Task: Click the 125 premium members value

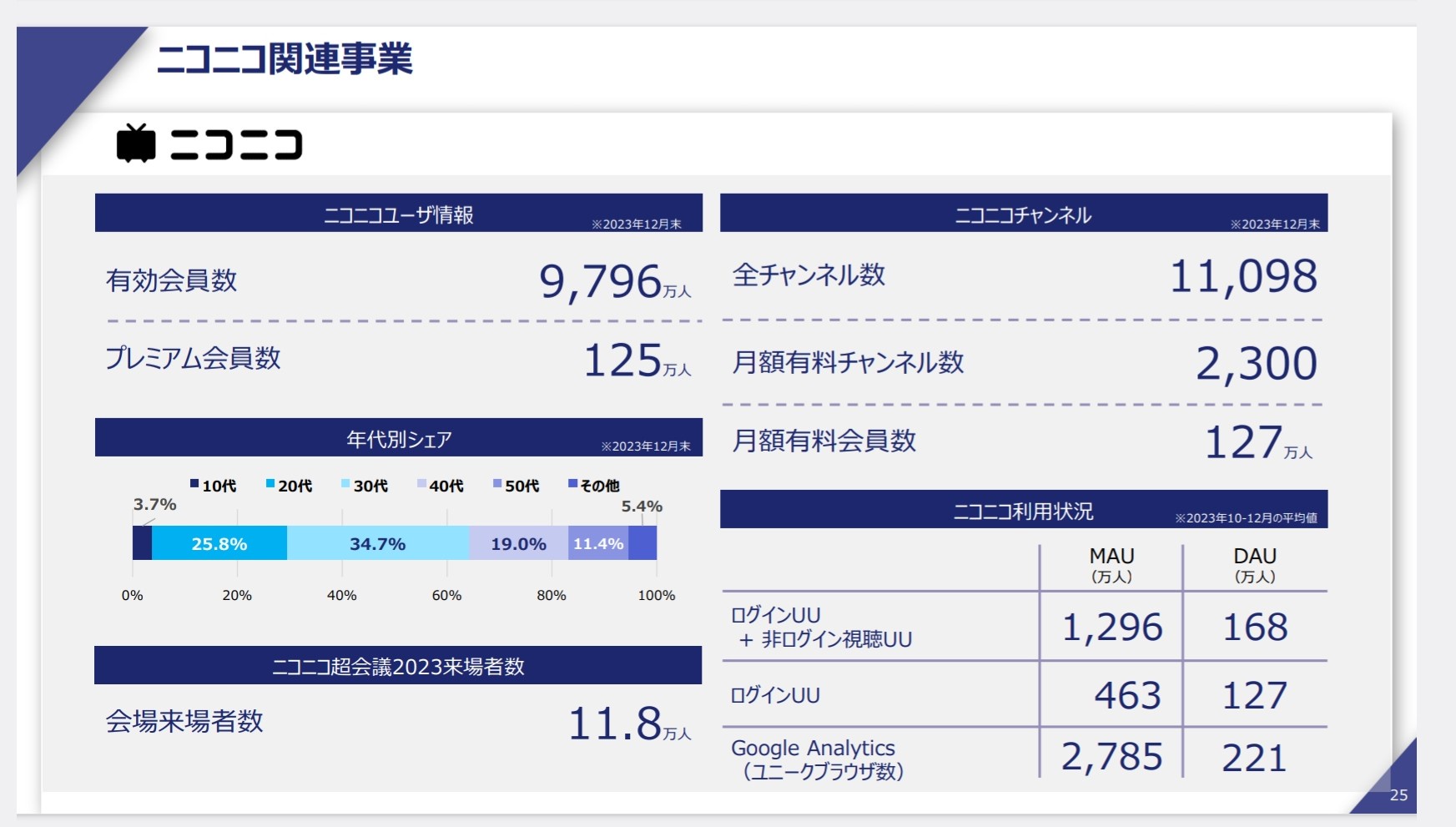Action: [622, 361]
